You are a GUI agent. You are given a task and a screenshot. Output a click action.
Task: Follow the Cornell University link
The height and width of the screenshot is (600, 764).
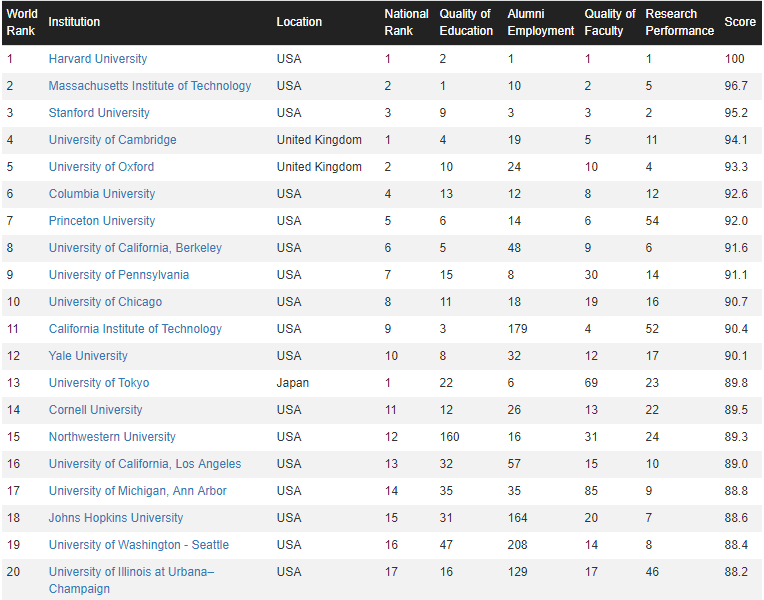(96, 410)
